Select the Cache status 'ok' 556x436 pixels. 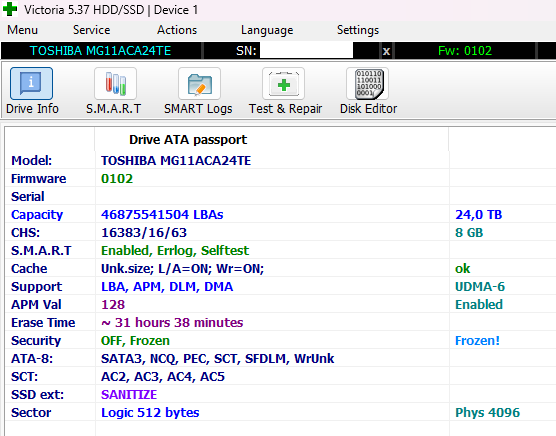point(462,269)
